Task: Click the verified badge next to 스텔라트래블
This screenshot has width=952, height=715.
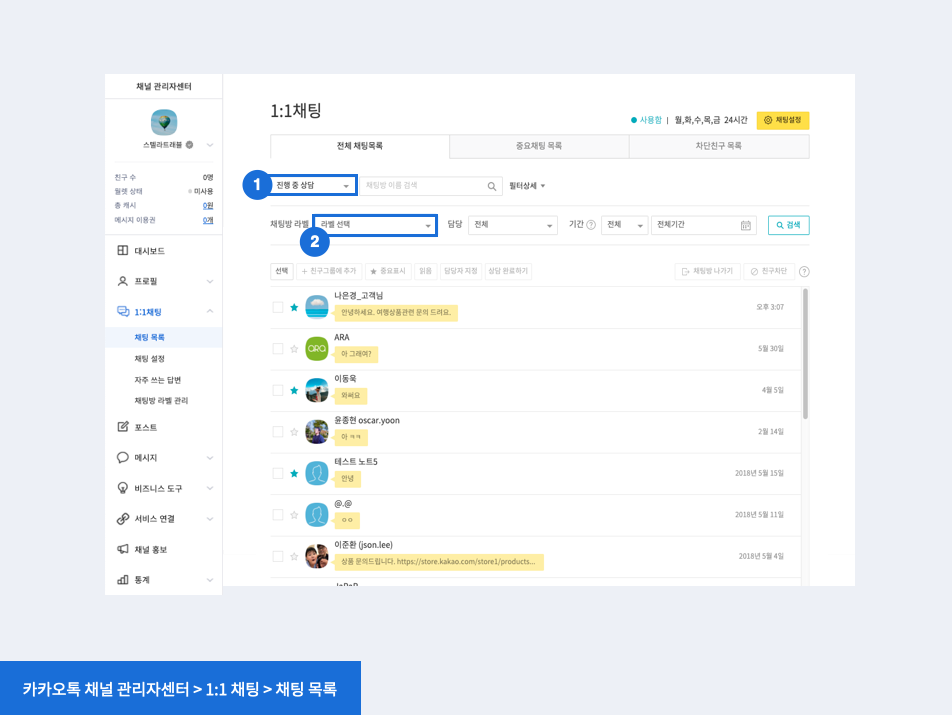Action: (189, 145)
